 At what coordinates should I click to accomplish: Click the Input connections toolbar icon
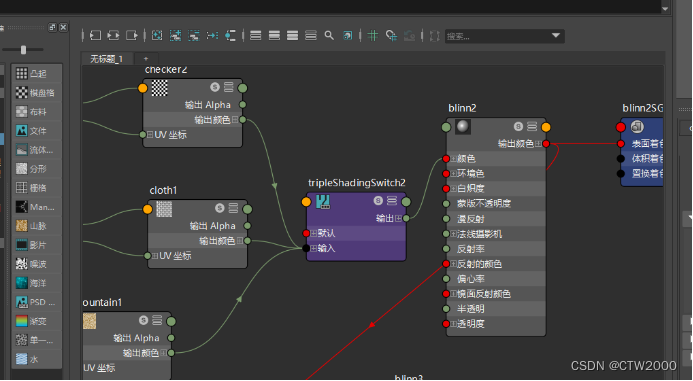(95, 35)
